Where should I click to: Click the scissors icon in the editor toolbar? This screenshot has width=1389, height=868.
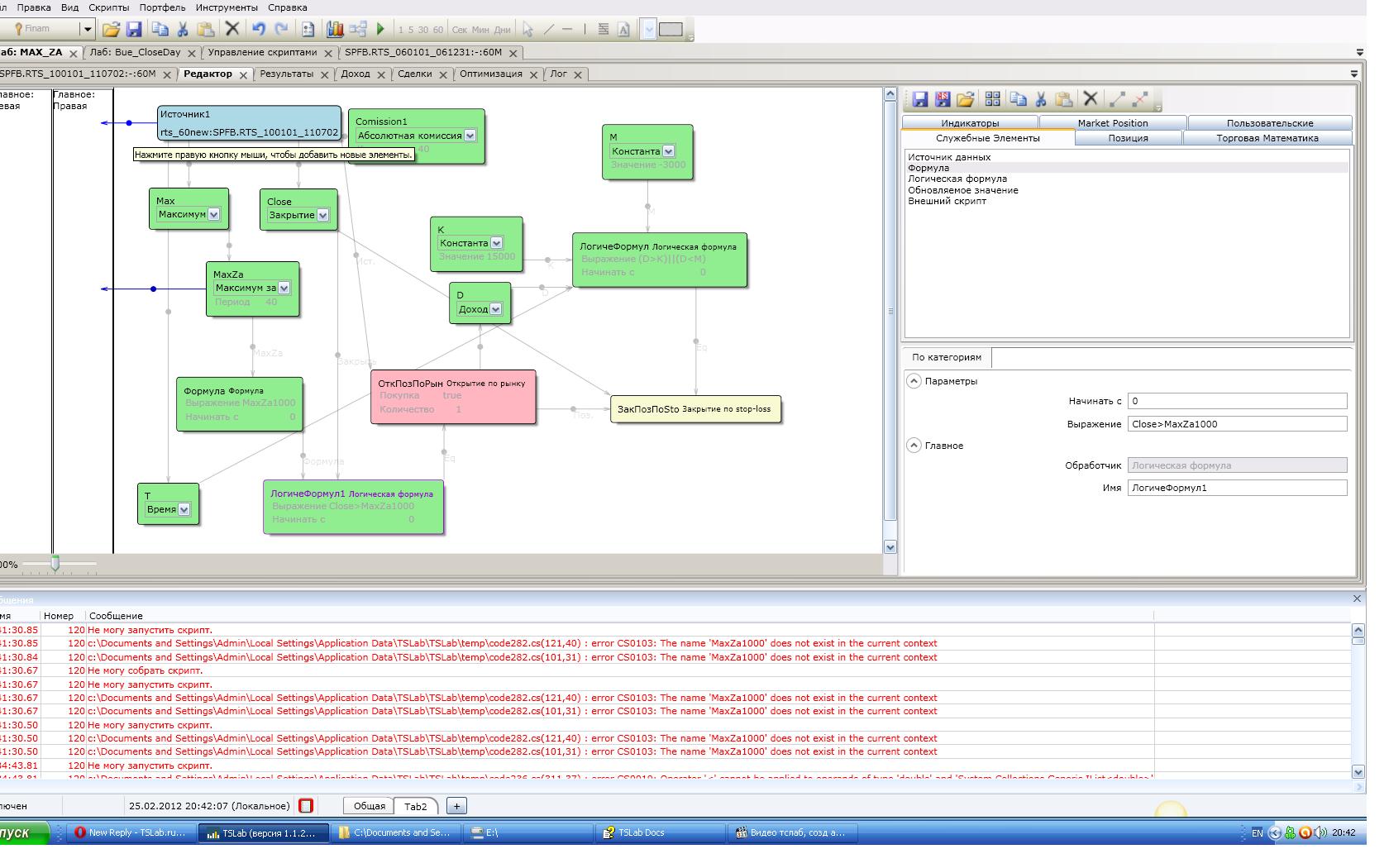coord(1041,99)
